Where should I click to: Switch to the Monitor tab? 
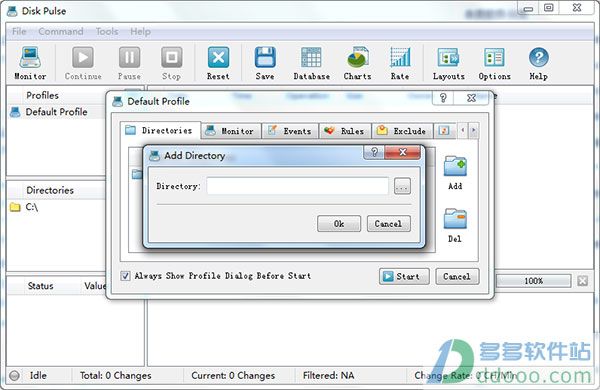click(x=231, y=131)
